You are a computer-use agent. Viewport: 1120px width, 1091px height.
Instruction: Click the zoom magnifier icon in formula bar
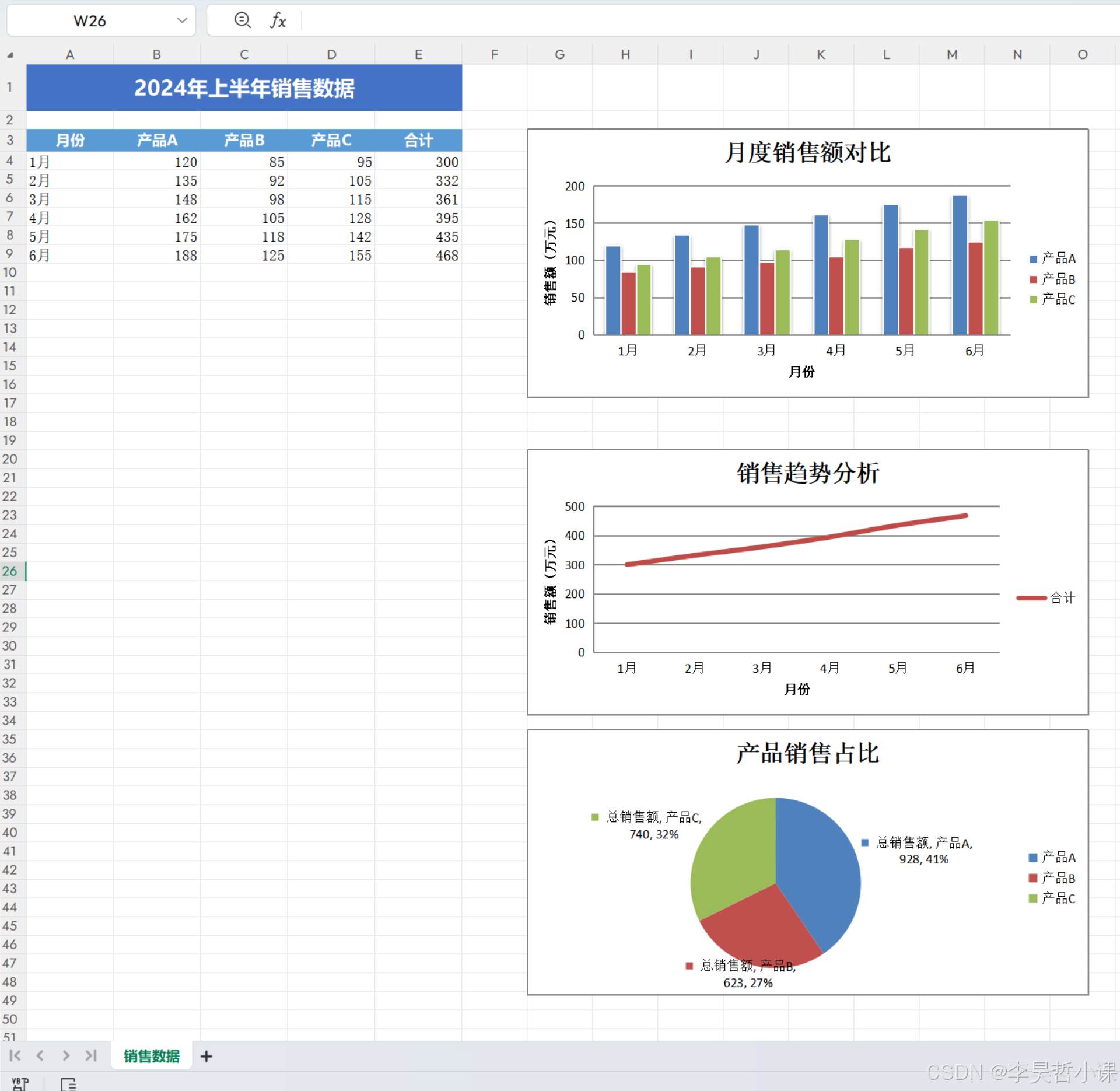coord(242,20)
